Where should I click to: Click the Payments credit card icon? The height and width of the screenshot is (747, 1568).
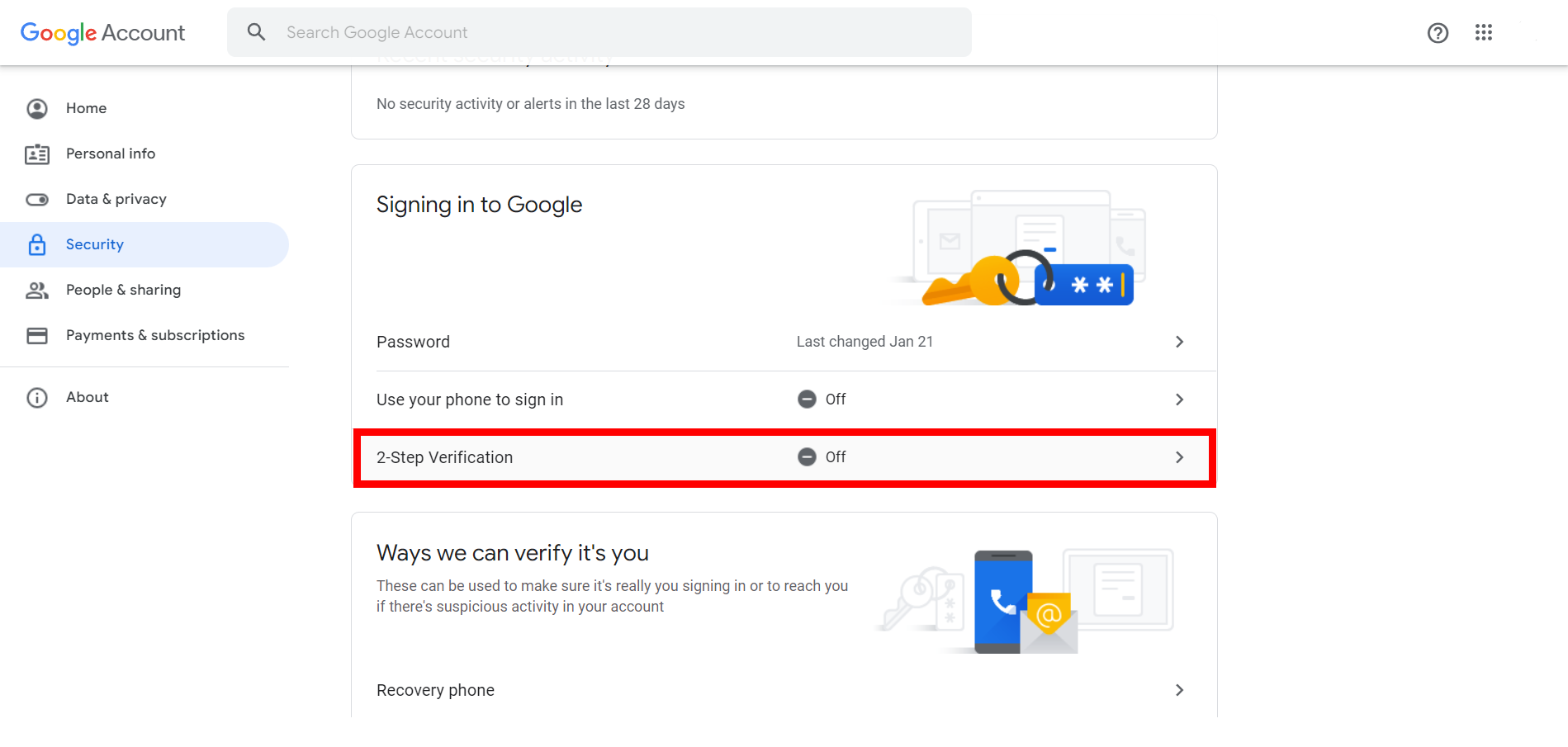click(37, 335)
